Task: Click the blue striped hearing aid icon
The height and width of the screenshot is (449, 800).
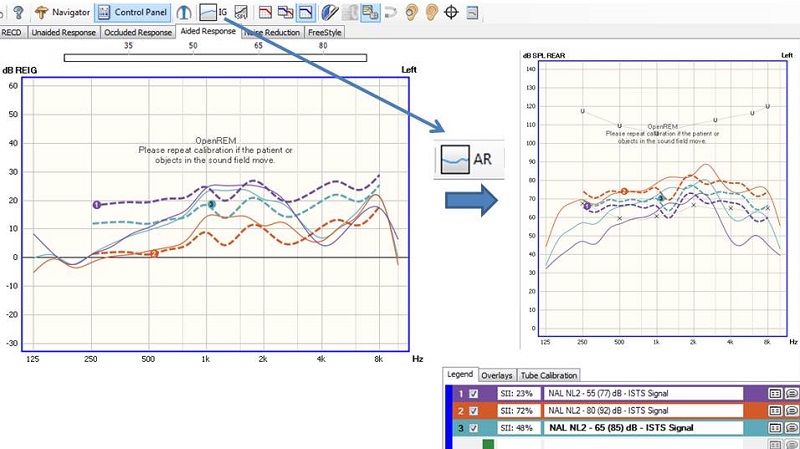Action: coord(330,12)
